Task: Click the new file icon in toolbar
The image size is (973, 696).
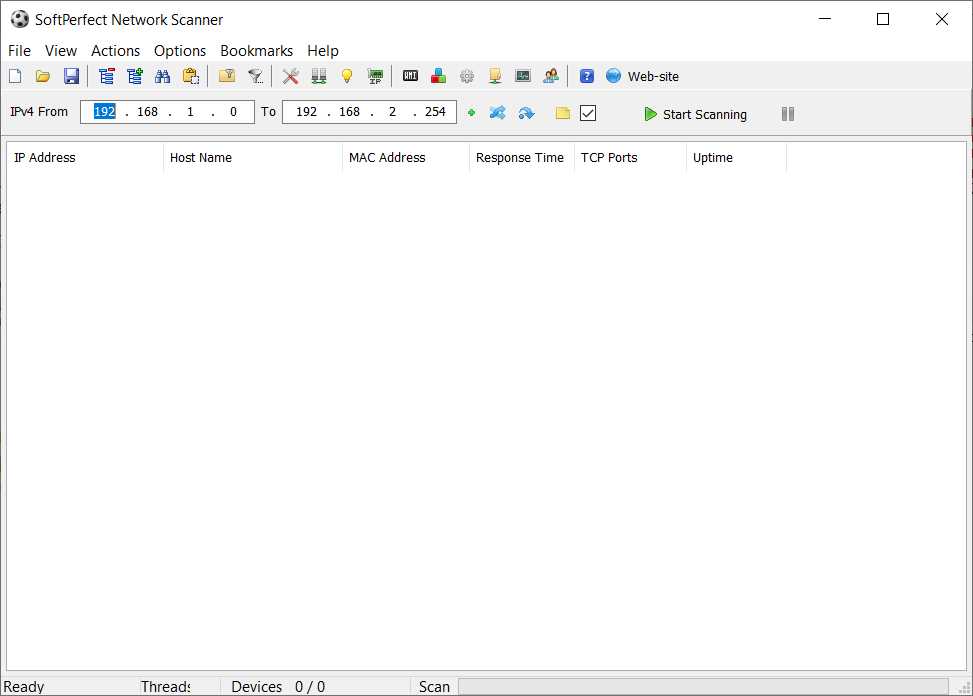Action: click(x=15, y=76)
